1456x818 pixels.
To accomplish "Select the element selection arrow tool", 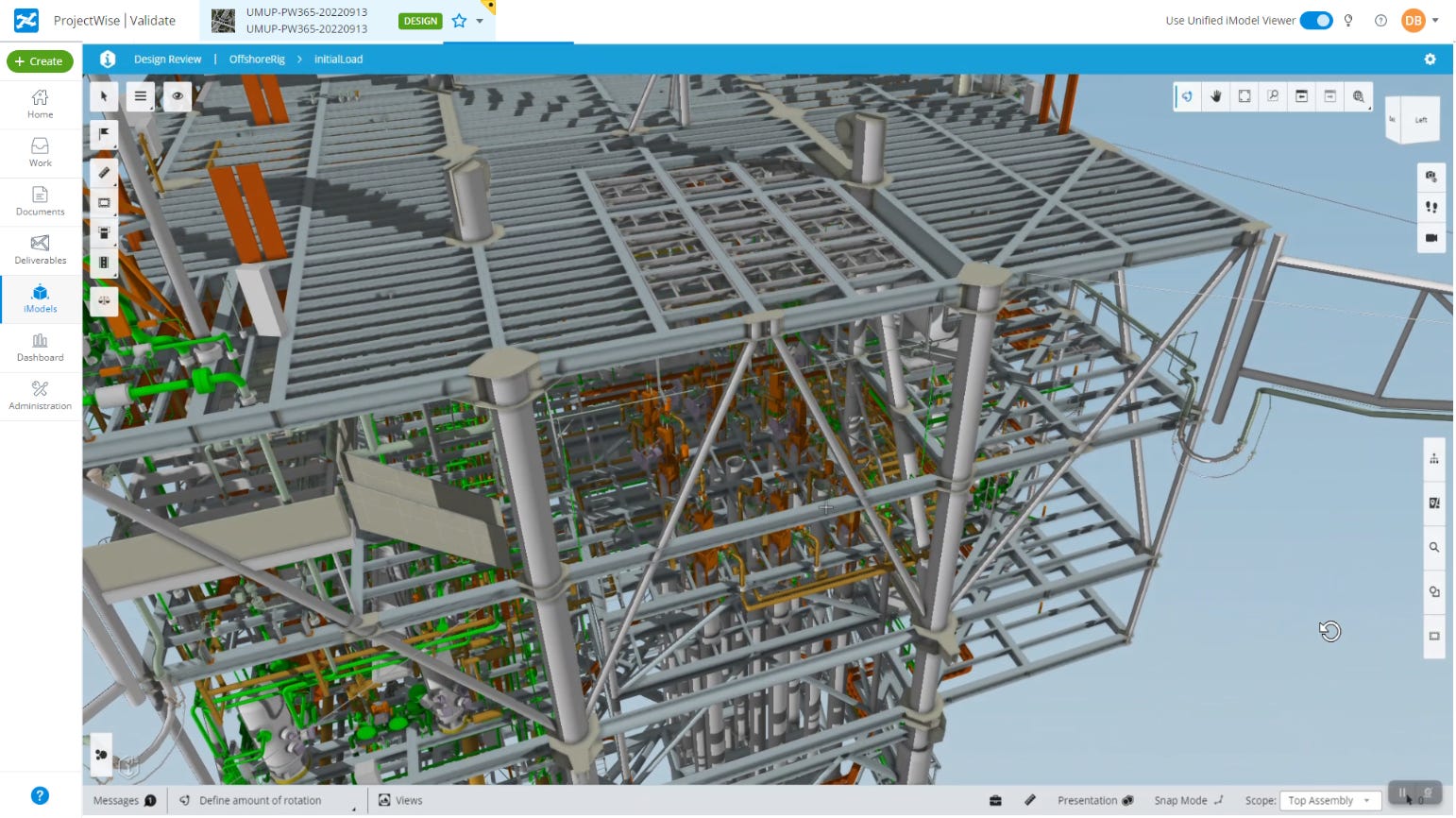I will point(104,96).
